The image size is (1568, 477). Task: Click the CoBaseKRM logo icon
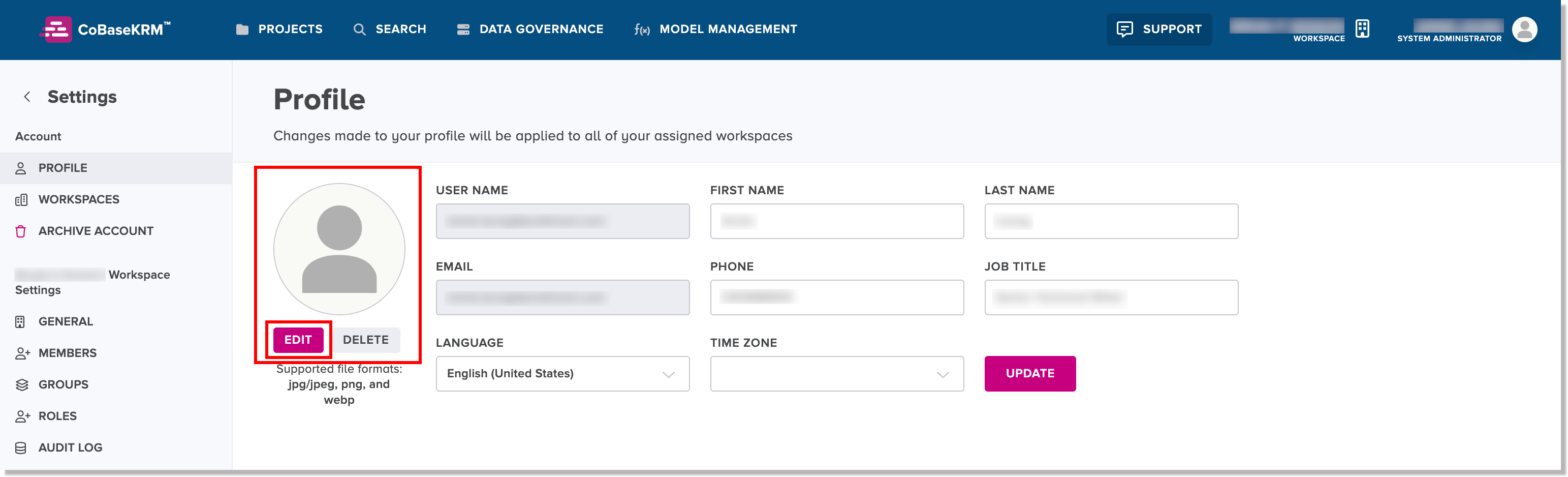(x=56, y=29)
